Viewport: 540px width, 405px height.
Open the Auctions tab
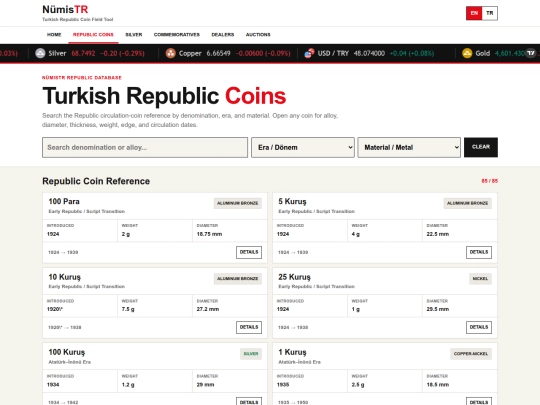(258, 35)
